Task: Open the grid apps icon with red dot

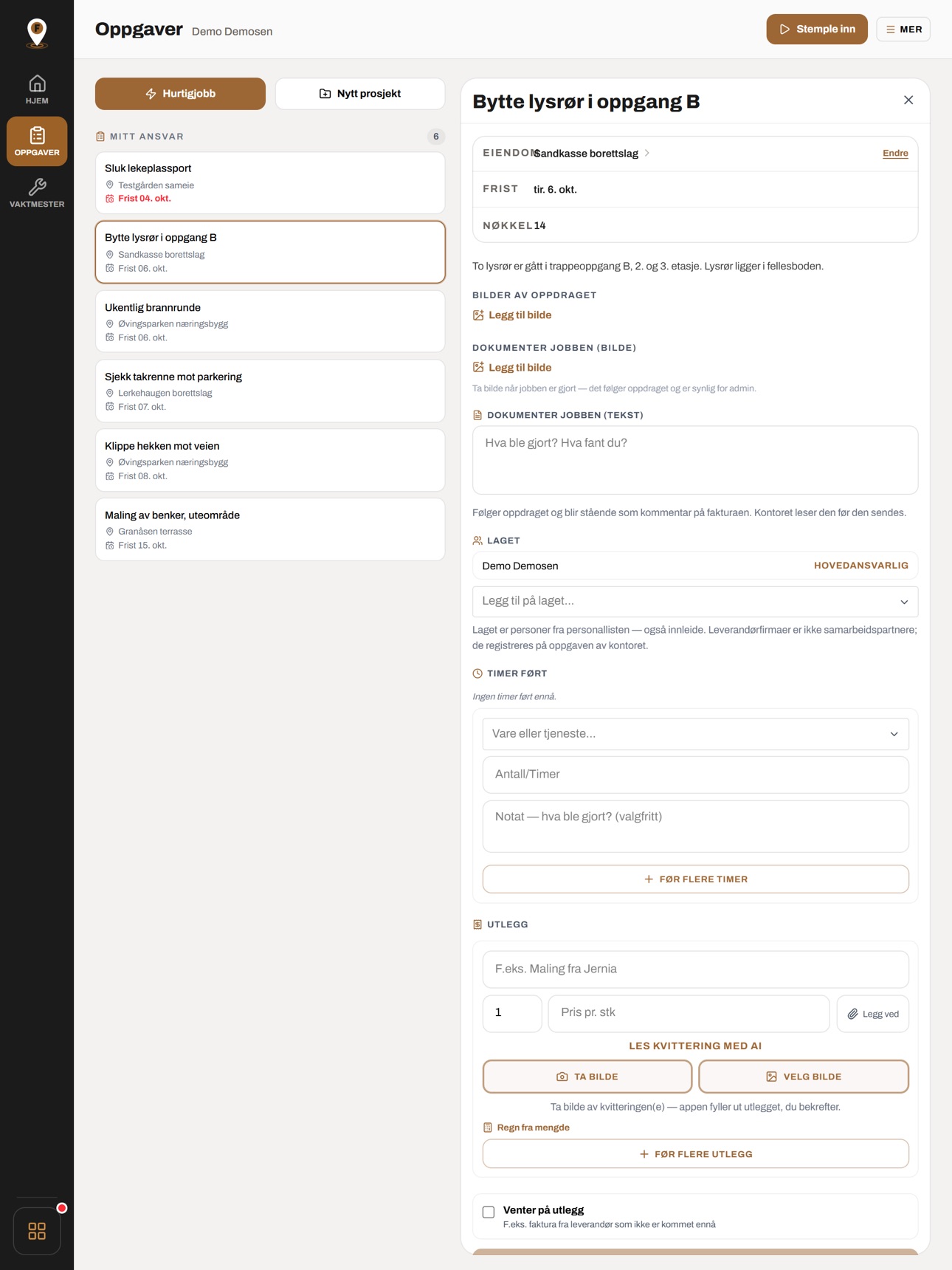Action: 37,1230
